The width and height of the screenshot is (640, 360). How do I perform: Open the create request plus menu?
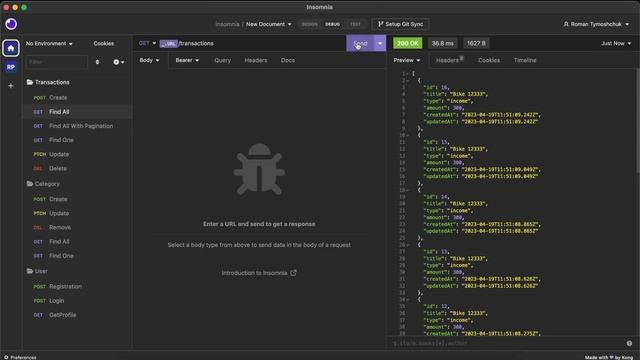(118, 62)
